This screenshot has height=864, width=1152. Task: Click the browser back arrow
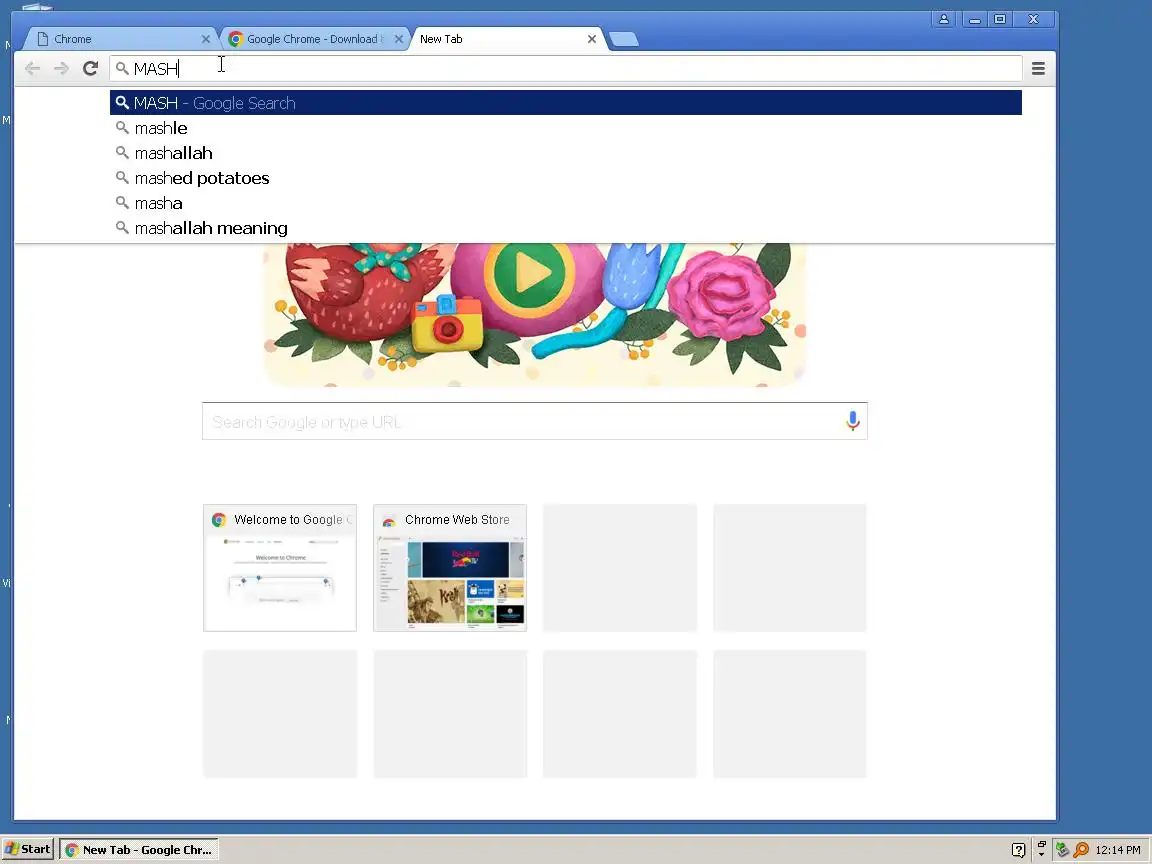coord(32,68)
